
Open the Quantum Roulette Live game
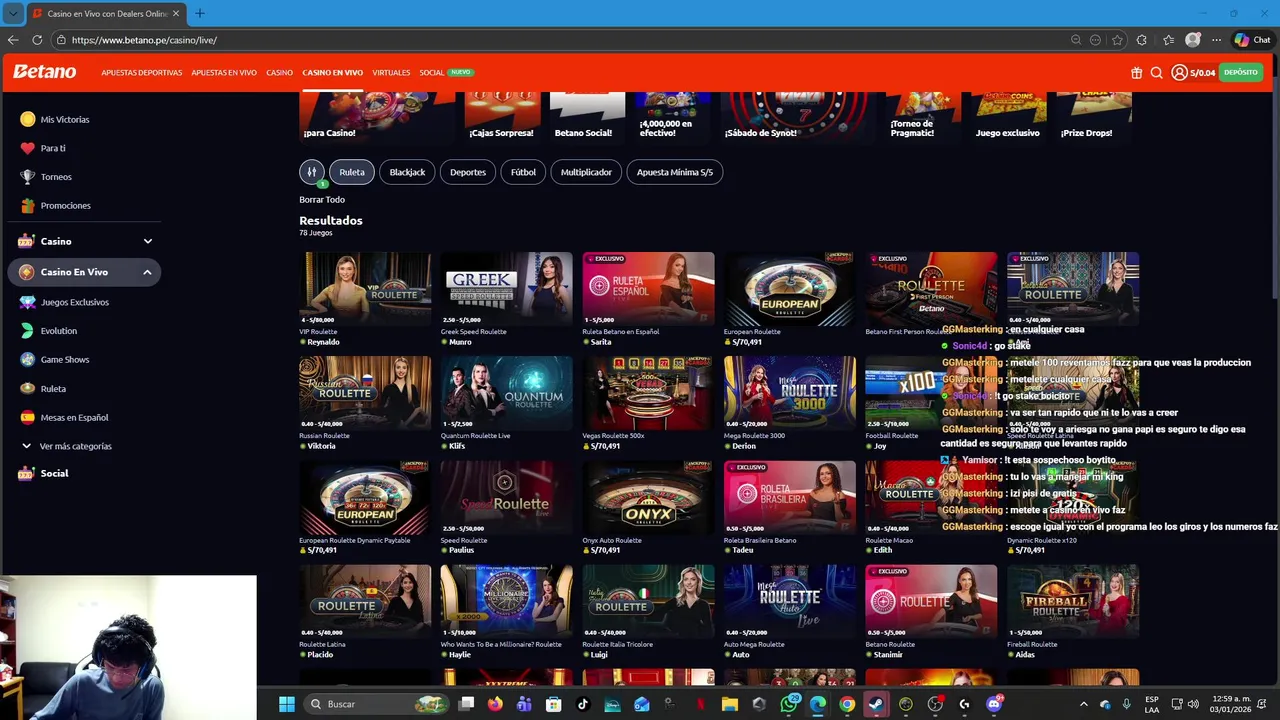click(507, 393)
